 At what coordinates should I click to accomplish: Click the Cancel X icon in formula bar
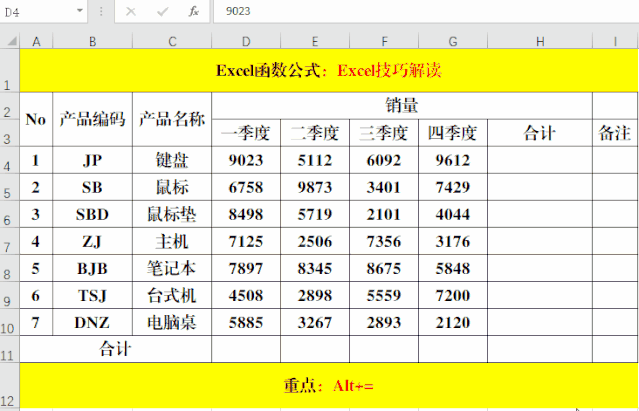click(131, 11)
